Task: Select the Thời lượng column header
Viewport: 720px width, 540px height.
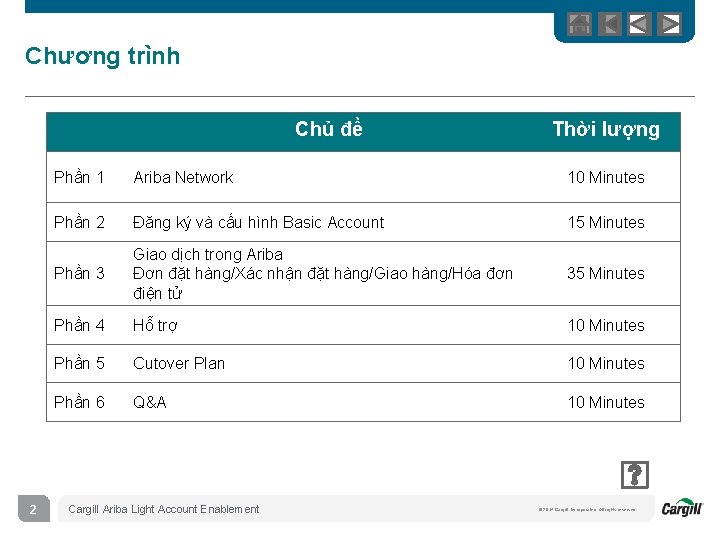Action: point(606,129)
